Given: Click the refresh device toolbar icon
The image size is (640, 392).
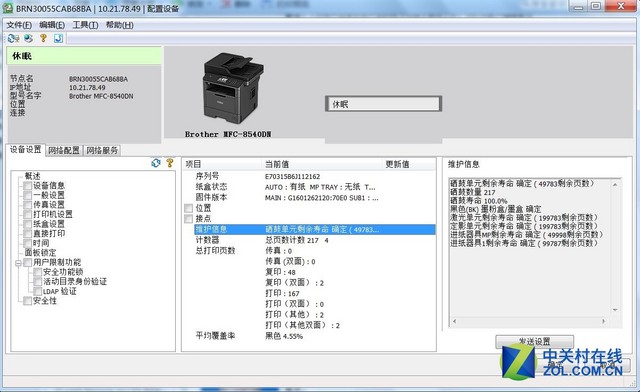Looking at the screenshot, I should (x=13, y=38).
